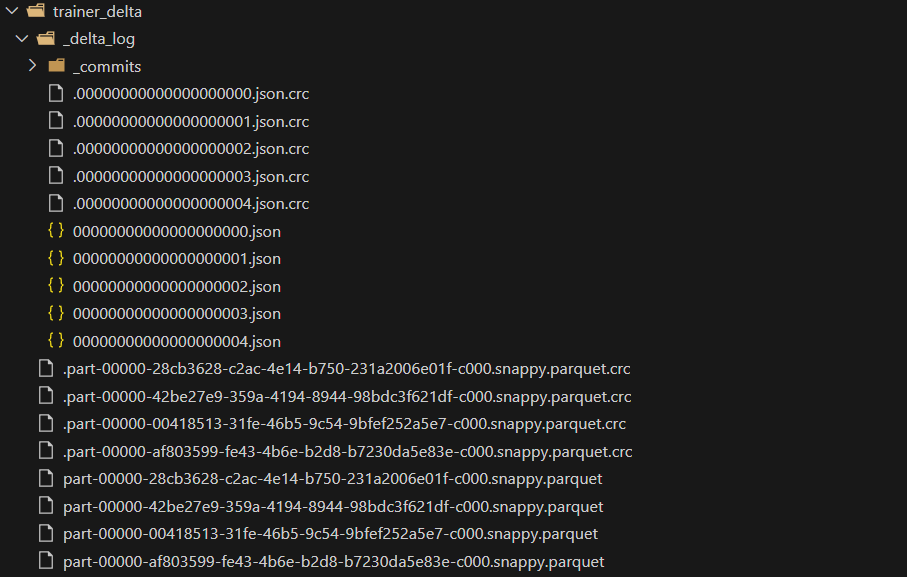This screenshot has height=577, width=907.
Task: Click file icon of .00000000000000000002.json.crc
Action: [x=56, y=148]
